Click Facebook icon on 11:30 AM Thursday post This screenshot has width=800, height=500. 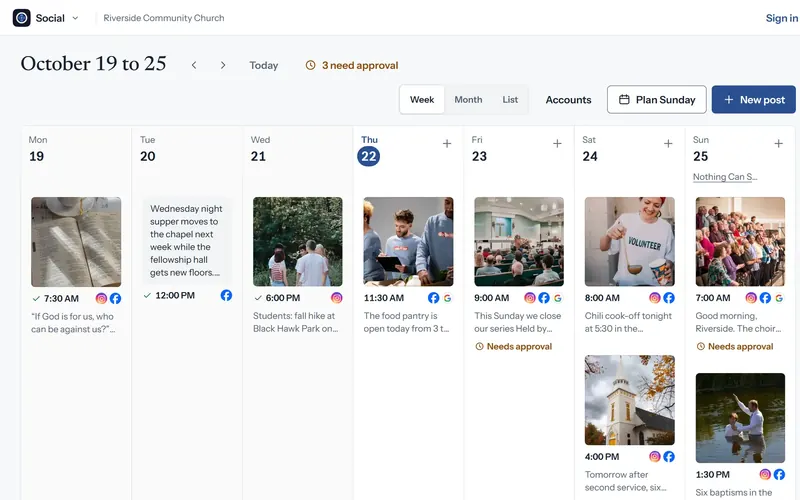tap(434, 298)
